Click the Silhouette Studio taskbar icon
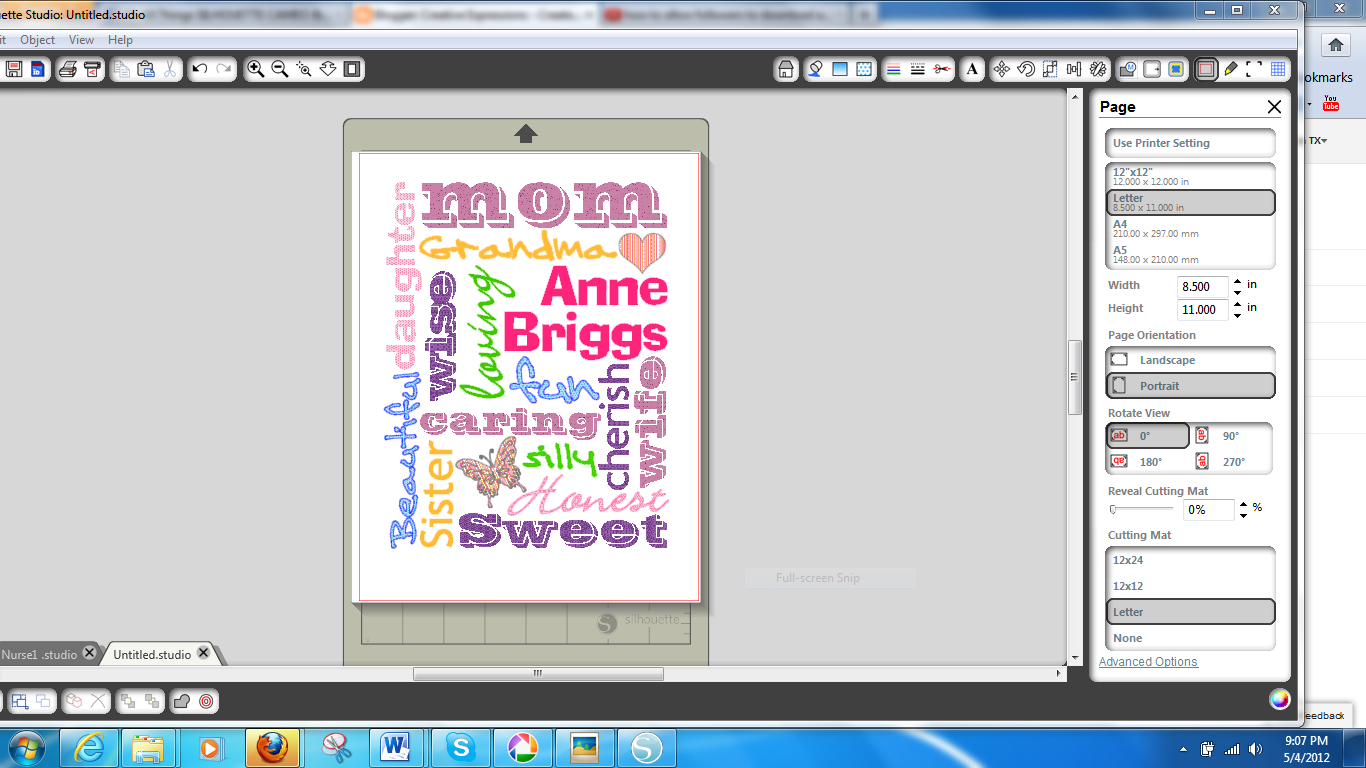Image resolution: width=1366 pixels, height=768 pixels. click(646, 746)
